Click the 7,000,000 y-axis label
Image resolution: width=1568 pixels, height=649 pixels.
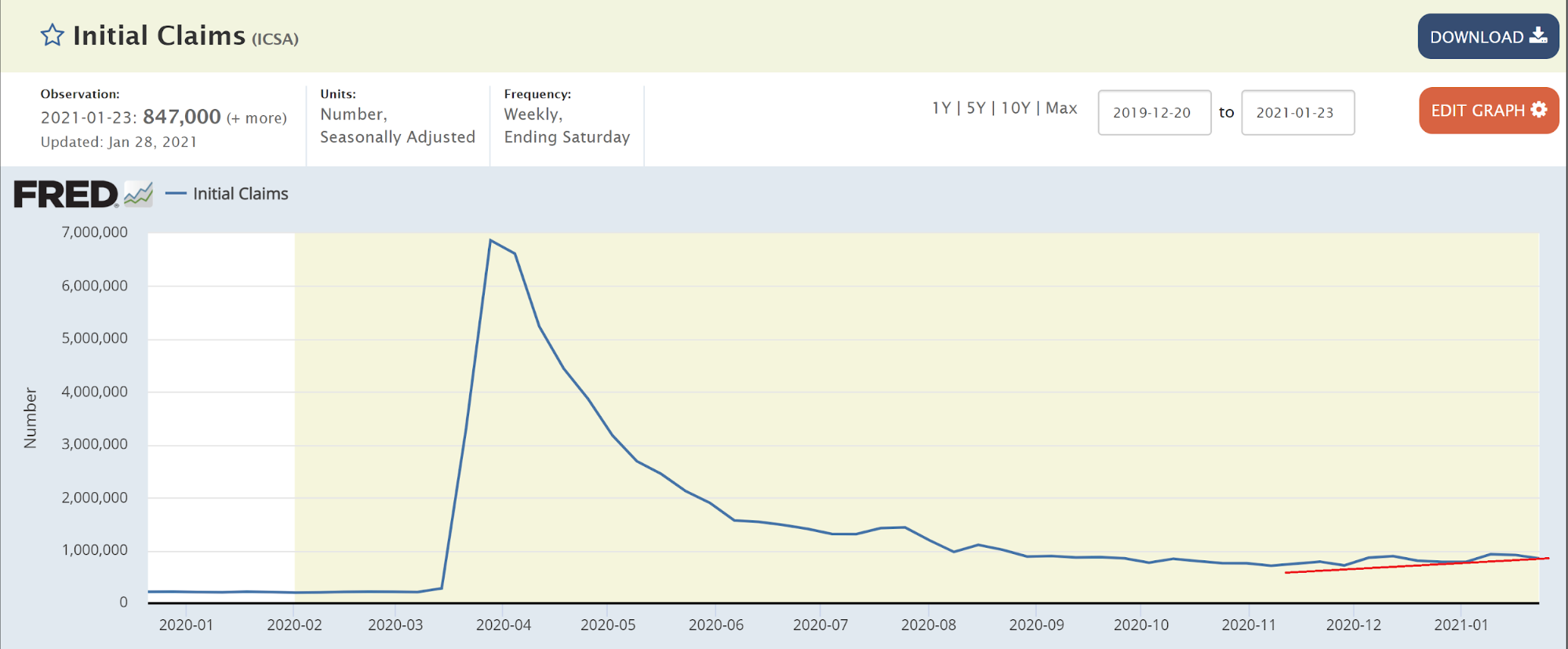coord(94,232)
